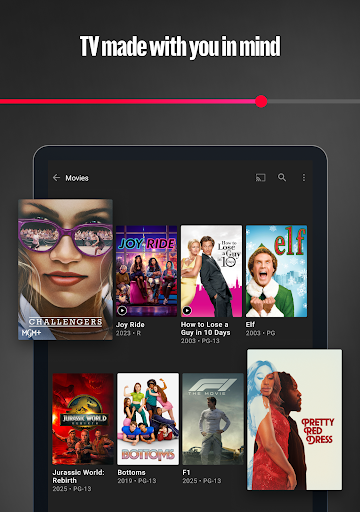Tap the play badge on How to Lose a Guy poster
This screenshot has width=360, height=512.
[x=187, y=310]
